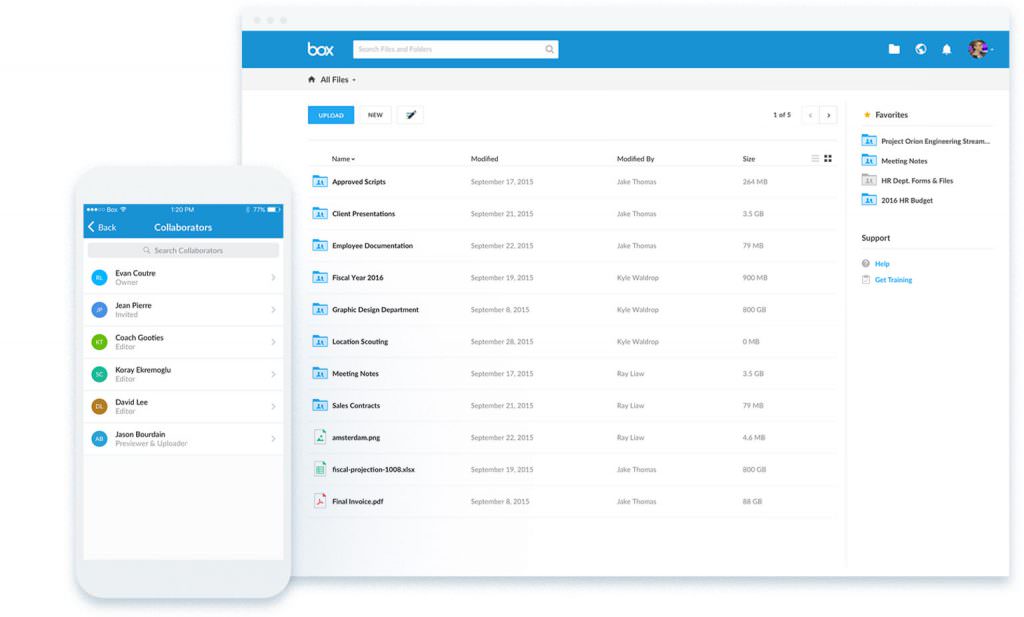Viewport: 1024px width, 617px height.
Task: Click the PDF icon for Final Invoice.pdf
Action: (x=322, y=501)
